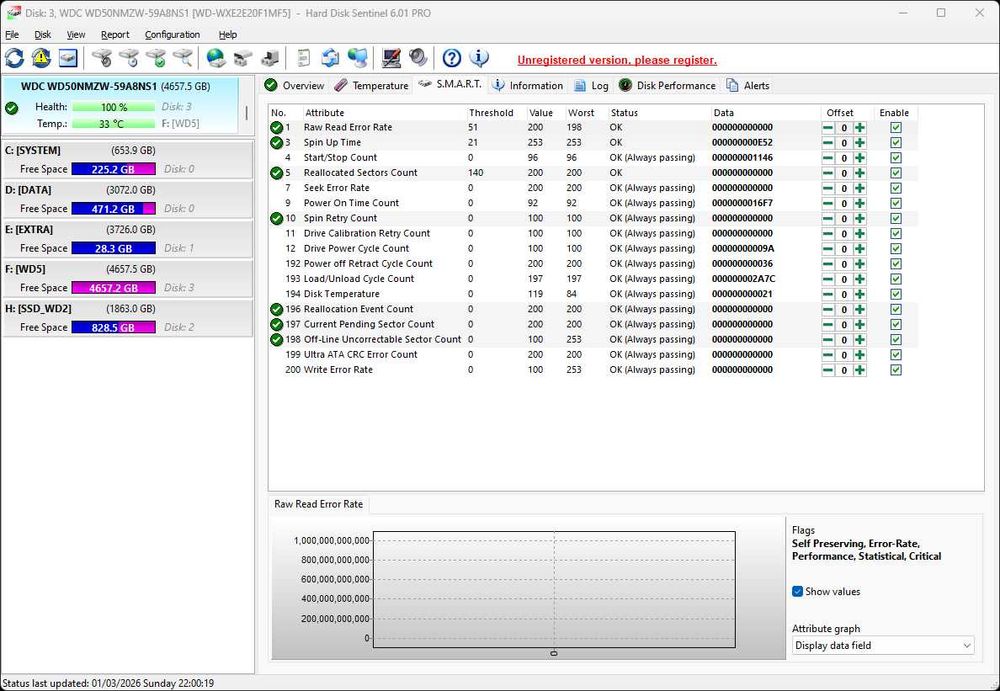The image size is (1000, 691).
Task: Toggle Enable checkbox for Start/Stop Count
Action: pyautogui.click(x=895, y=158)
